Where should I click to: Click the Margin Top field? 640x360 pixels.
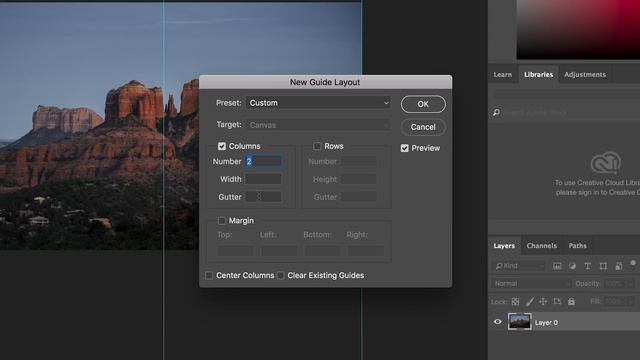pyautogui.click(x=235, y=250)
